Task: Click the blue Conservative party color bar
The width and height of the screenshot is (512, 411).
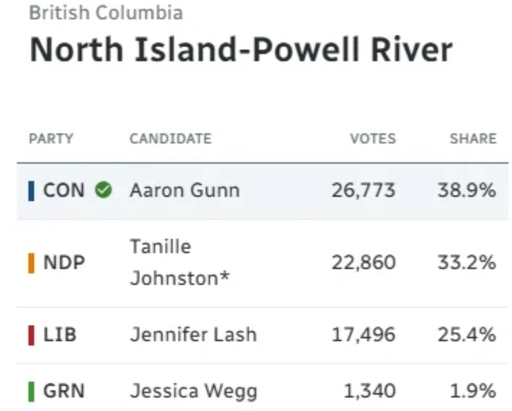Action: (31, 191)
